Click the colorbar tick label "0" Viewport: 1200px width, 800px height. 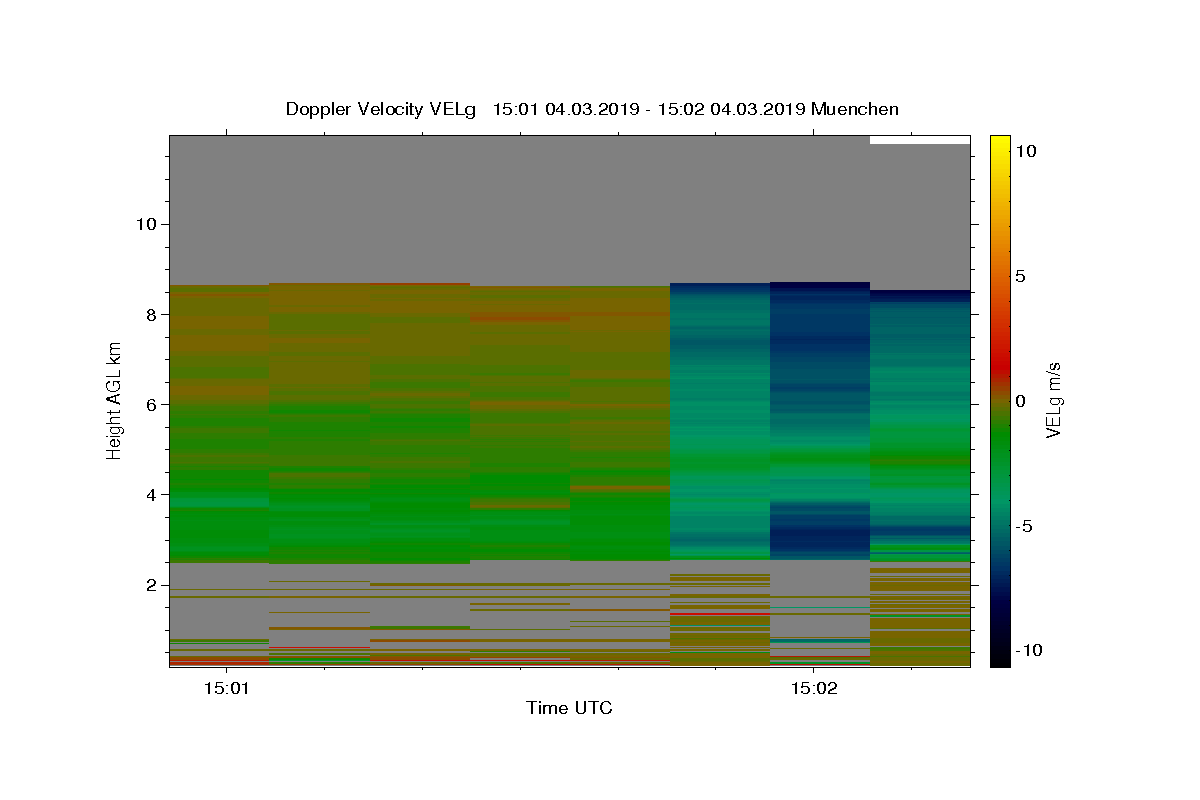coord(1021,401)
